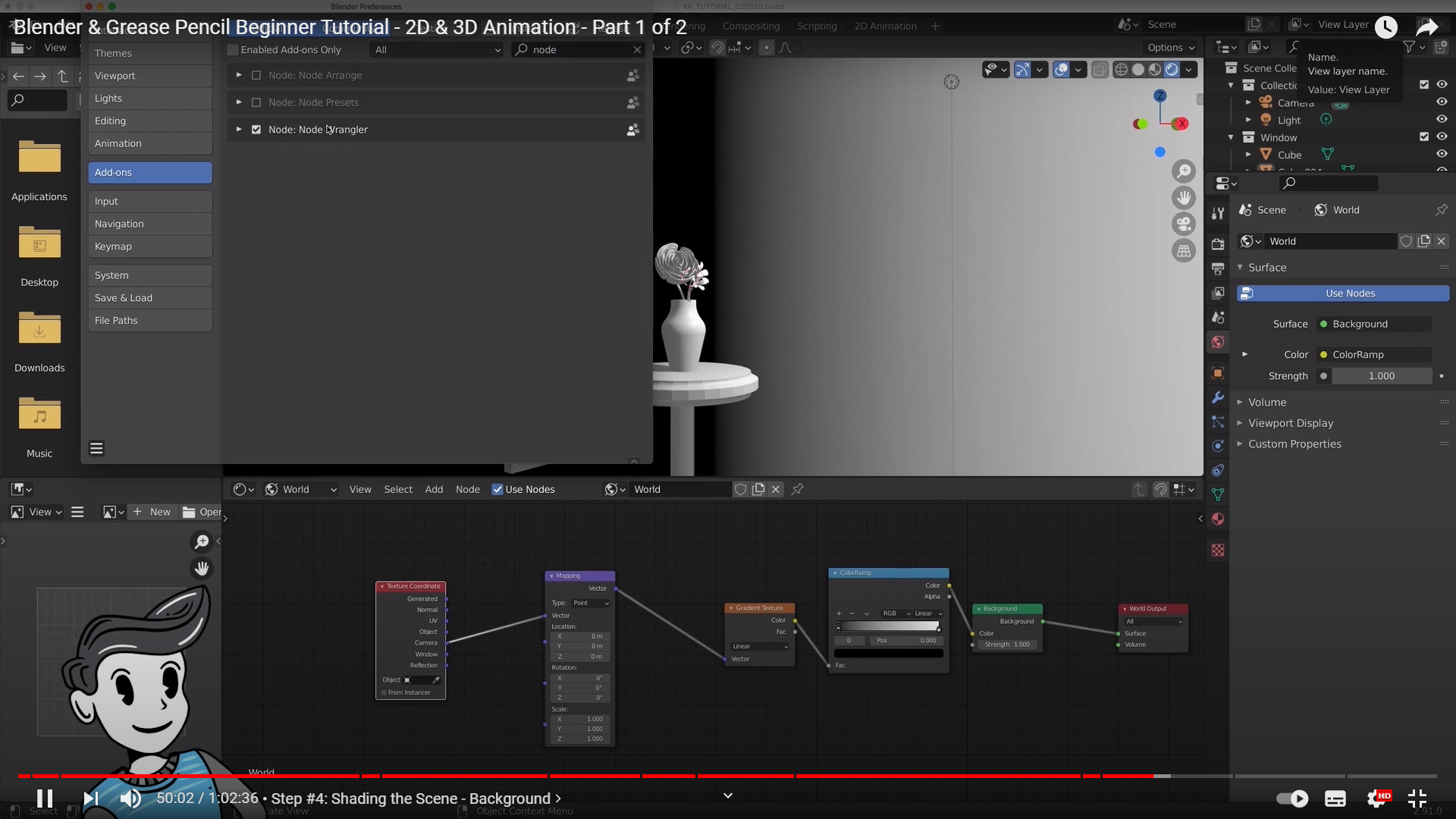This screenshot has height=819, width=1456.
Task: Enable the Node Arrange add-on checkbox
Action: point(256,76)
